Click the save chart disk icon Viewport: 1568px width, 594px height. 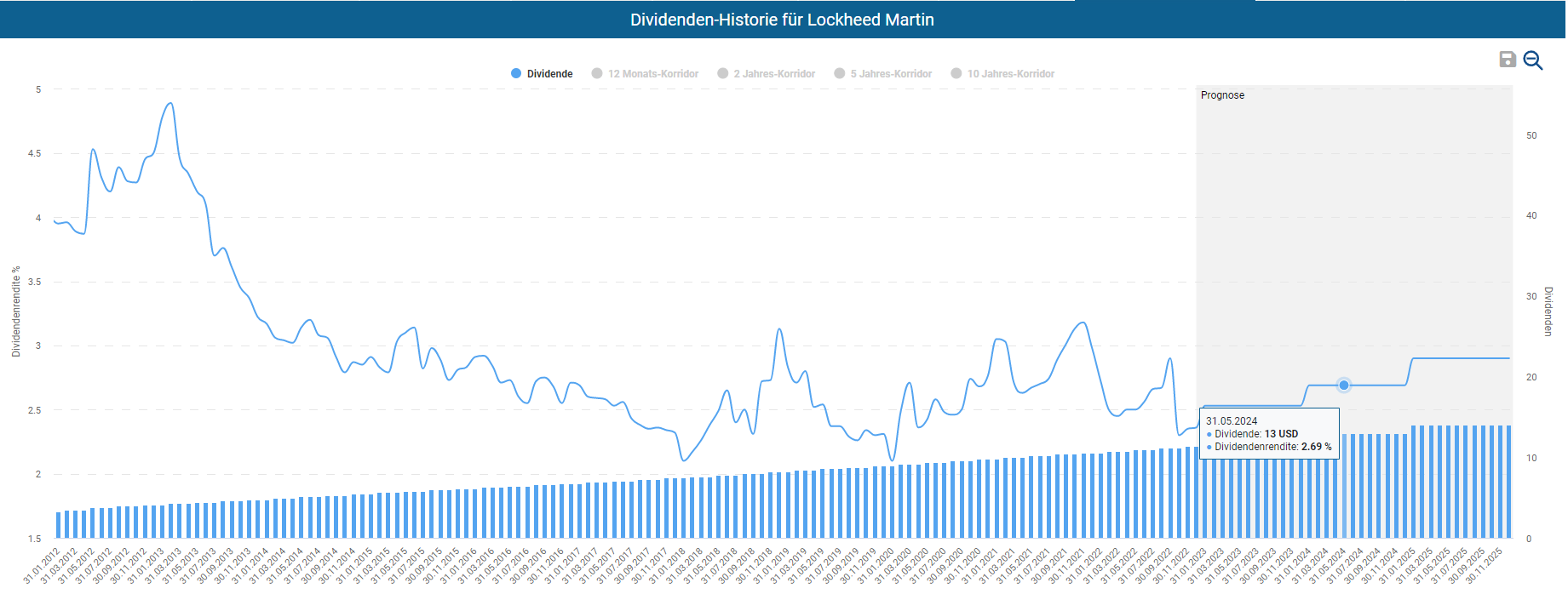pyautogui.click(x=1507, y=60)
